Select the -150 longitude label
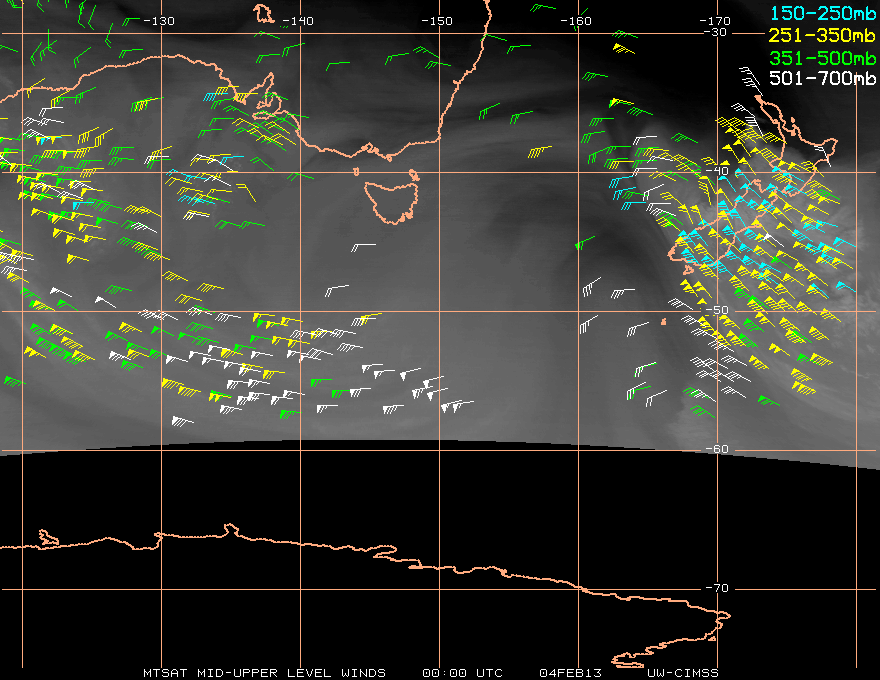This screenshot has width=880, height=680. (x=437, y=21)
